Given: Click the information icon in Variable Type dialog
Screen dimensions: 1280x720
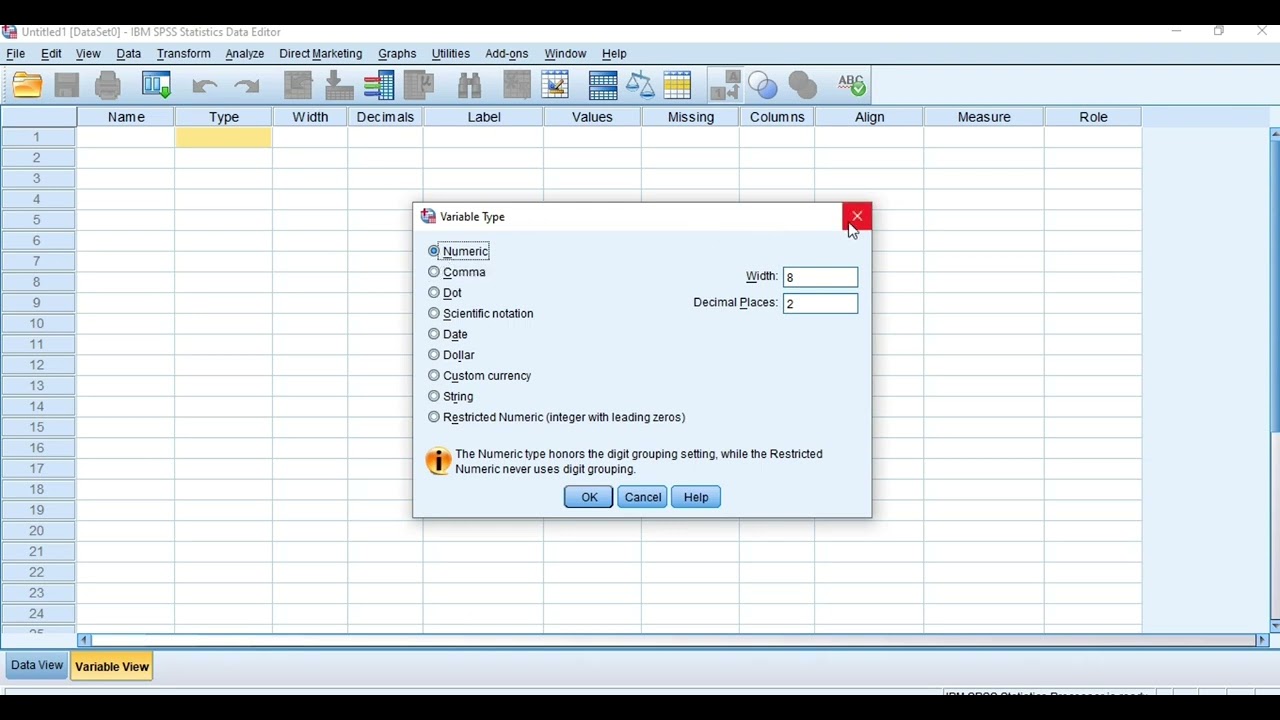Looking at the screenshot, I should click(438, 461).
